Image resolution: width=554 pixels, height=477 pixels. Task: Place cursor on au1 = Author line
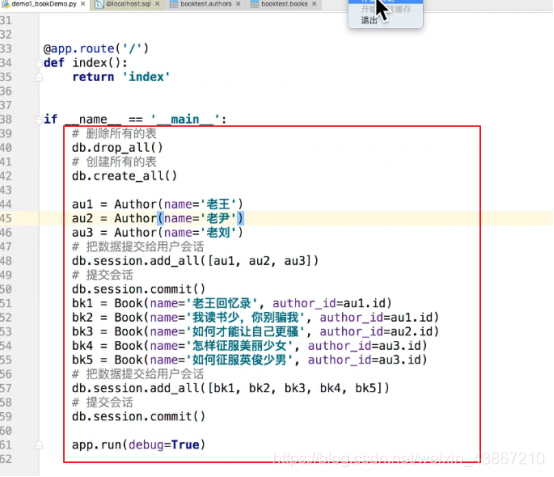click(158, 204)
